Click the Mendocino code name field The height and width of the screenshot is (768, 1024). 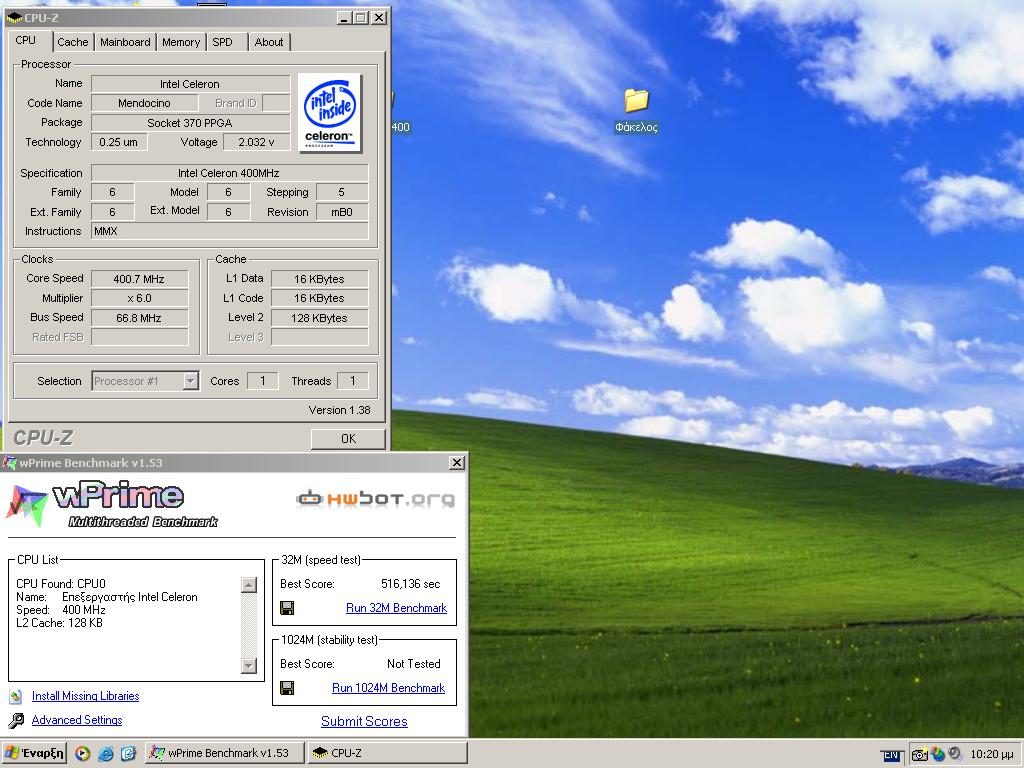[x=144, y=103]
